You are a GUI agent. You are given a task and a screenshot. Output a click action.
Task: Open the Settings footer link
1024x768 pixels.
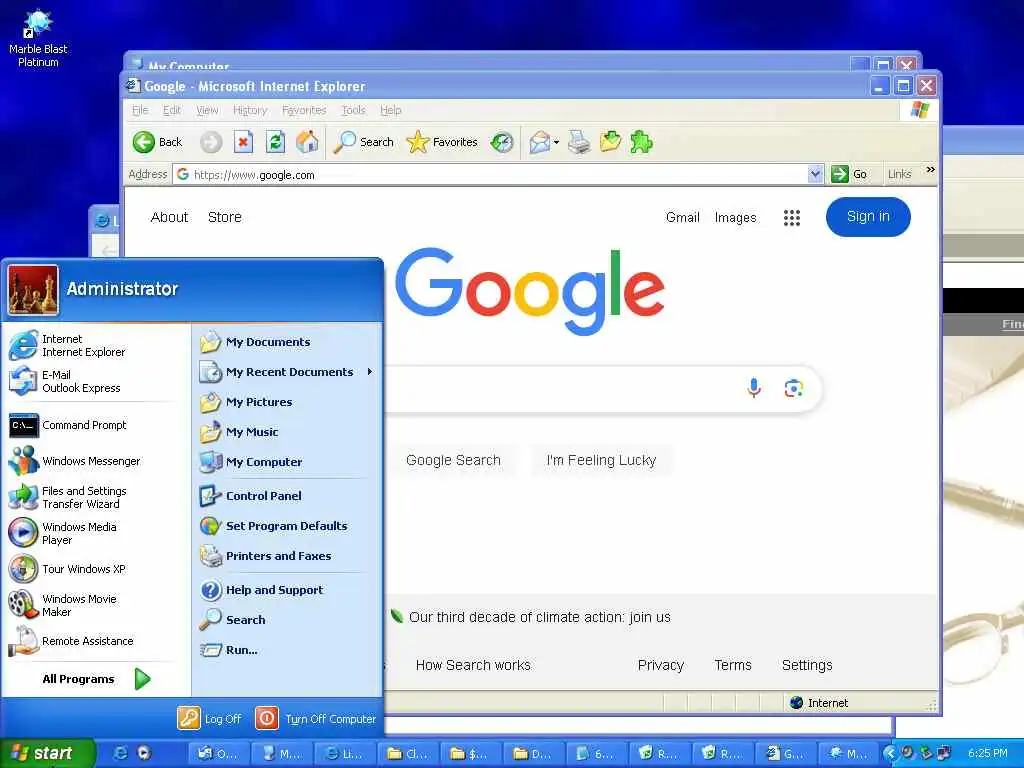(x=807, y=665)
